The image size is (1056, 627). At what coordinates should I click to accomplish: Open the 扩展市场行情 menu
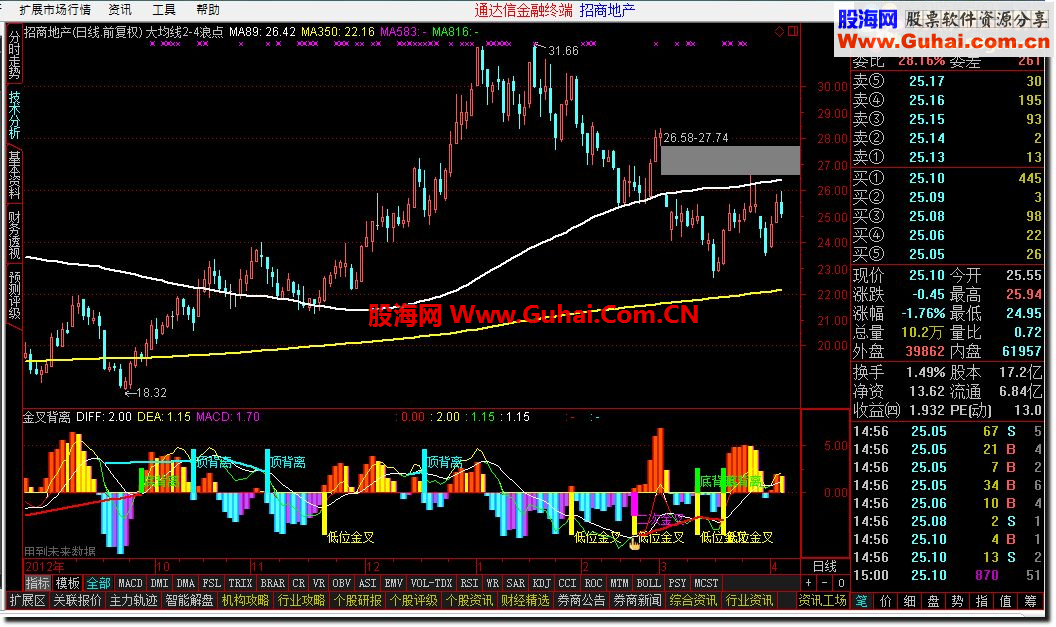[x=55, y=9]
